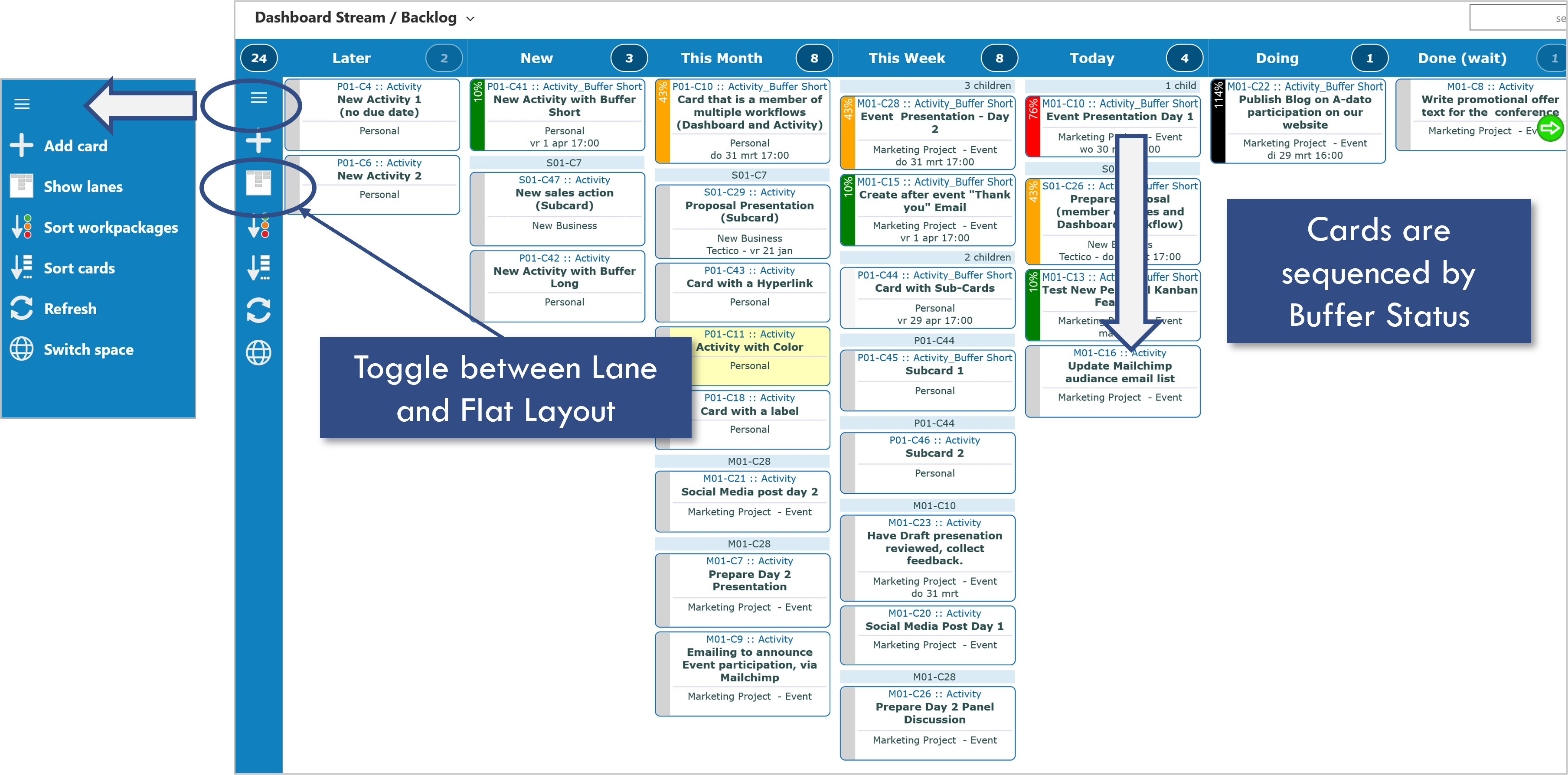Select the Switch space menu label
The height and width of the screenshot is (775, 1568).
click(x=88, y=350)
